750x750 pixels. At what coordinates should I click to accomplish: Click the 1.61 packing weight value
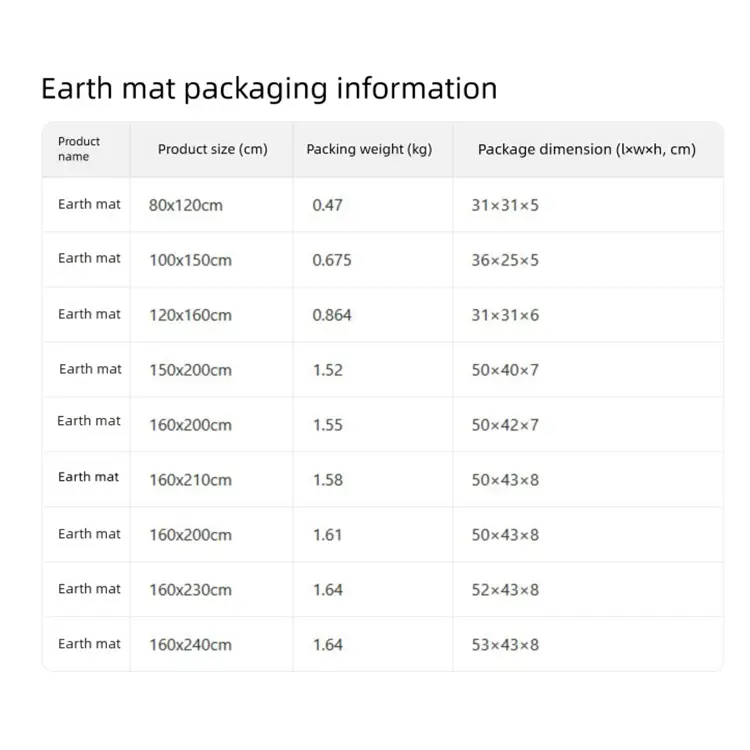(327, 535)
